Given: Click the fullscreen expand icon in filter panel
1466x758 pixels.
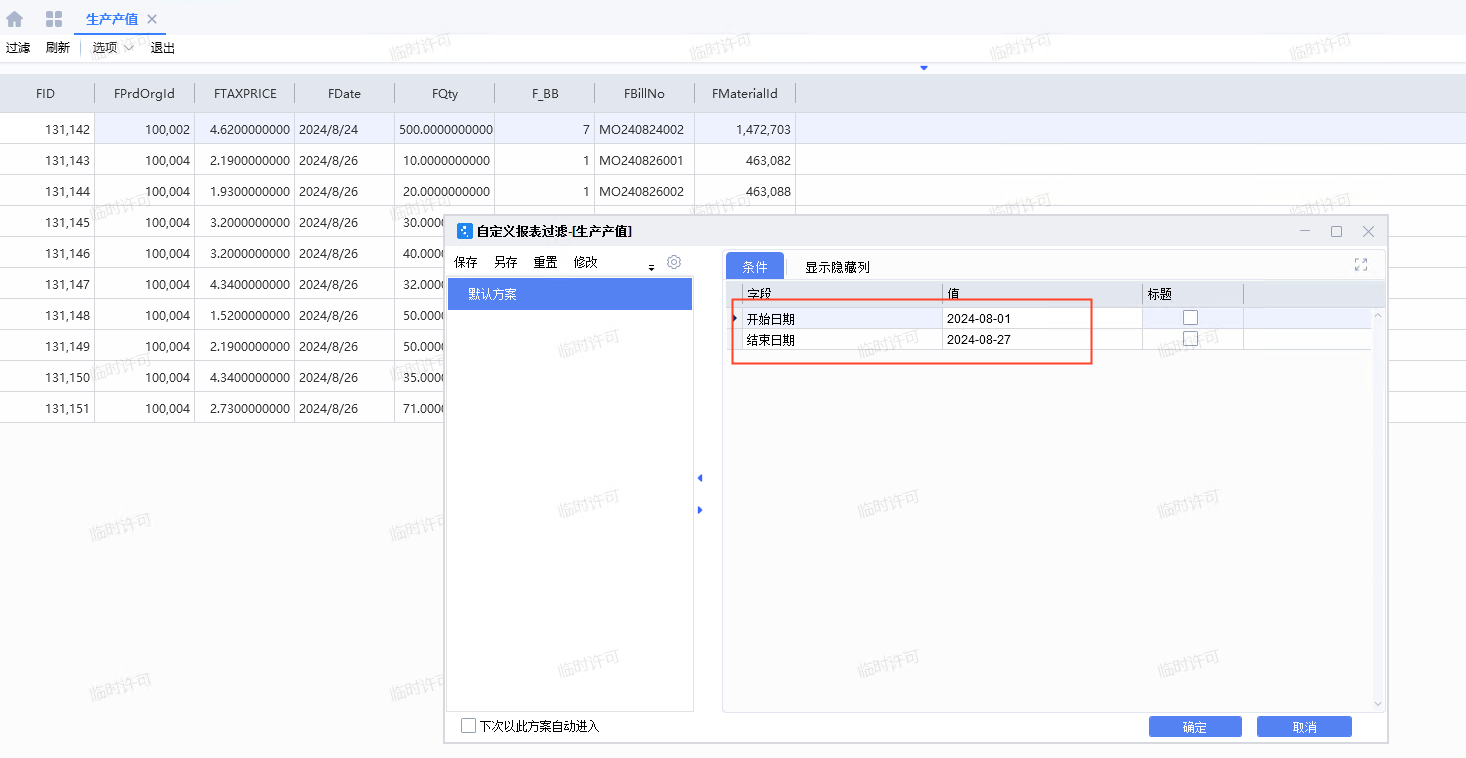Looking at the screenshot, I should click(x=1360, y=265).
